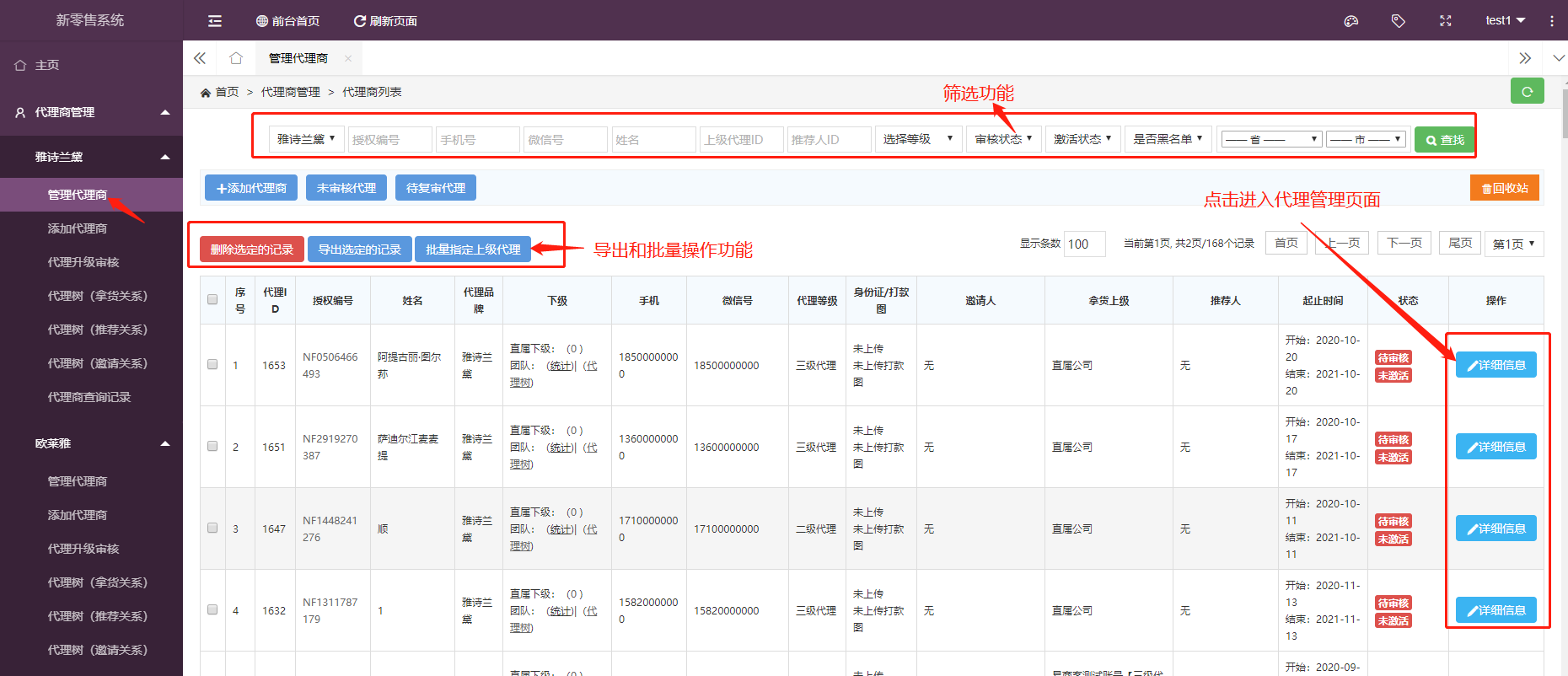Image resolution: width=1568 pixels, height=676 pixels.
Task: Open the 激活状态 dropdown
Action: pyautogui.click(x=1083, y=139)
